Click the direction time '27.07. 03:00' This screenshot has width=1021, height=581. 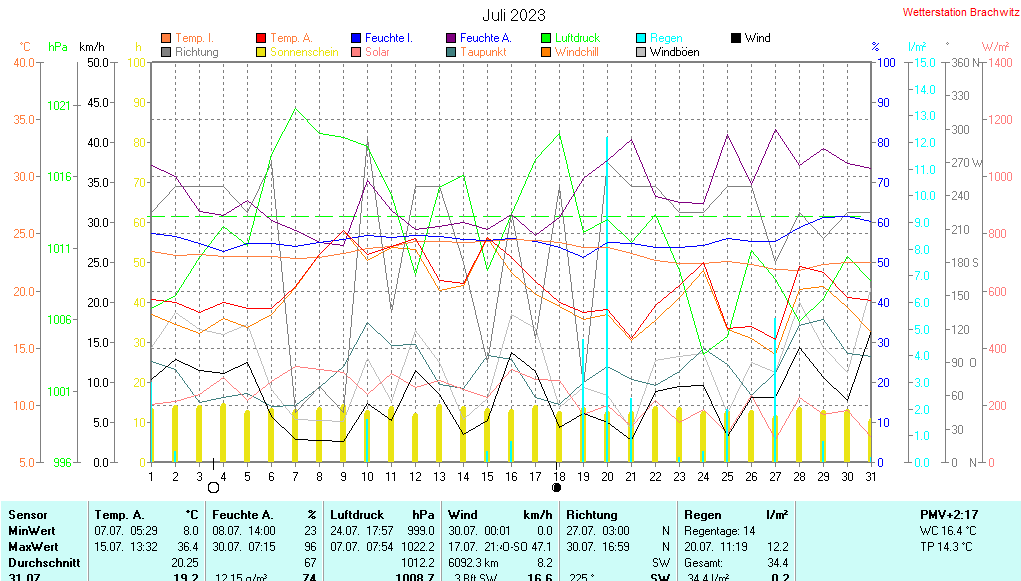pyautogui.click(x=598, y=531)
